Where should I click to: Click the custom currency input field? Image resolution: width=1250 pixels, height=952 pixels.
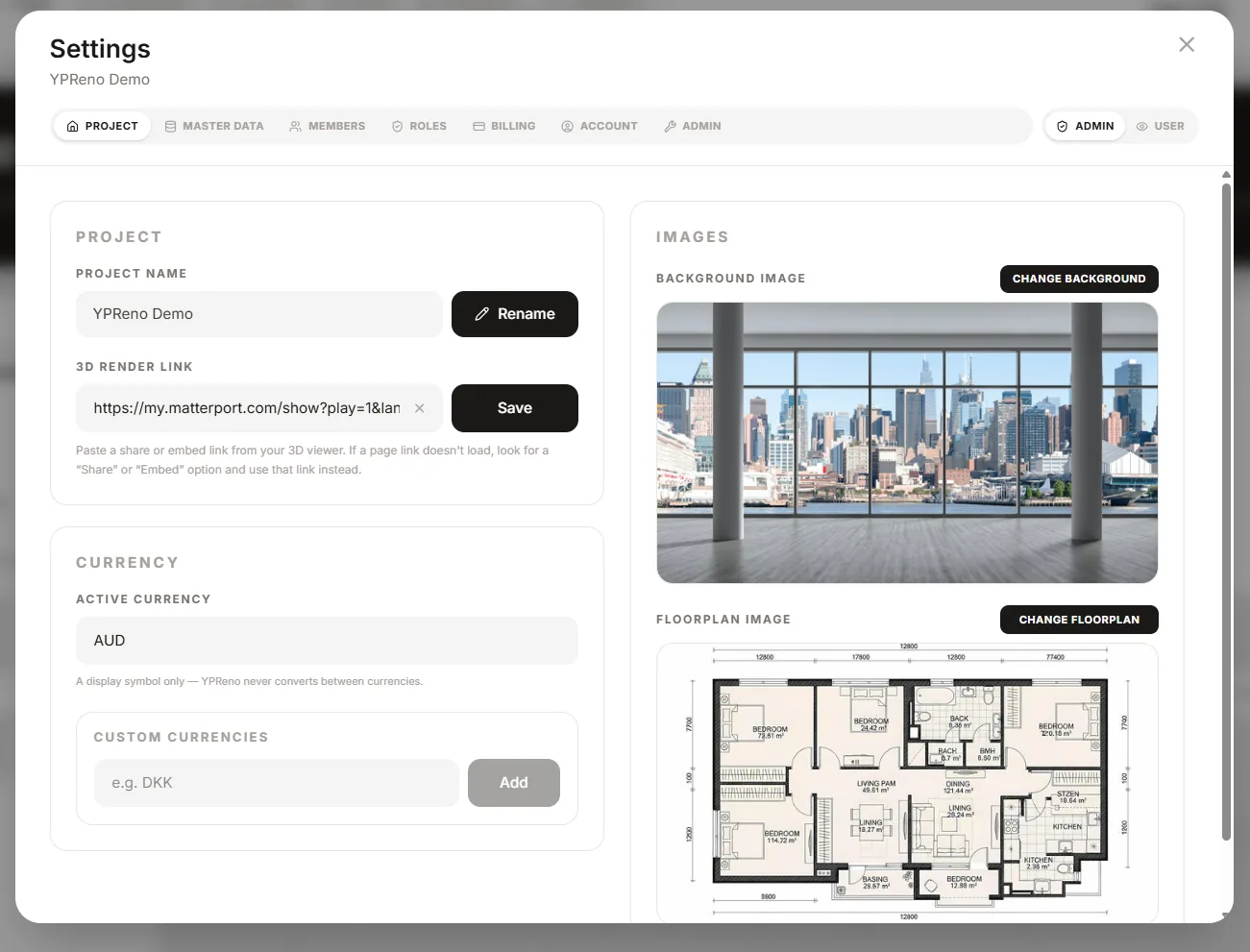pyautogui.click(x=277, y=783)
